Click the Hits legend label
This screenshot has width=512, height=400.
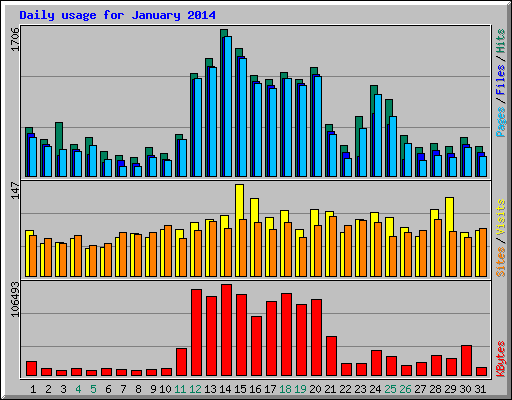click(501, 41)
